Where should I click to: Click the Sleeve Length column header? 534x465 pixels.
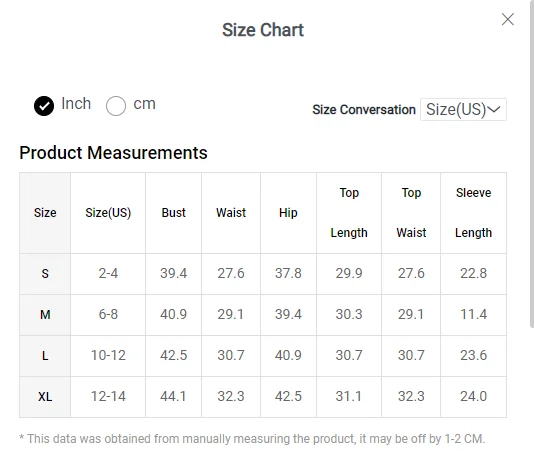tap(473, 213)
